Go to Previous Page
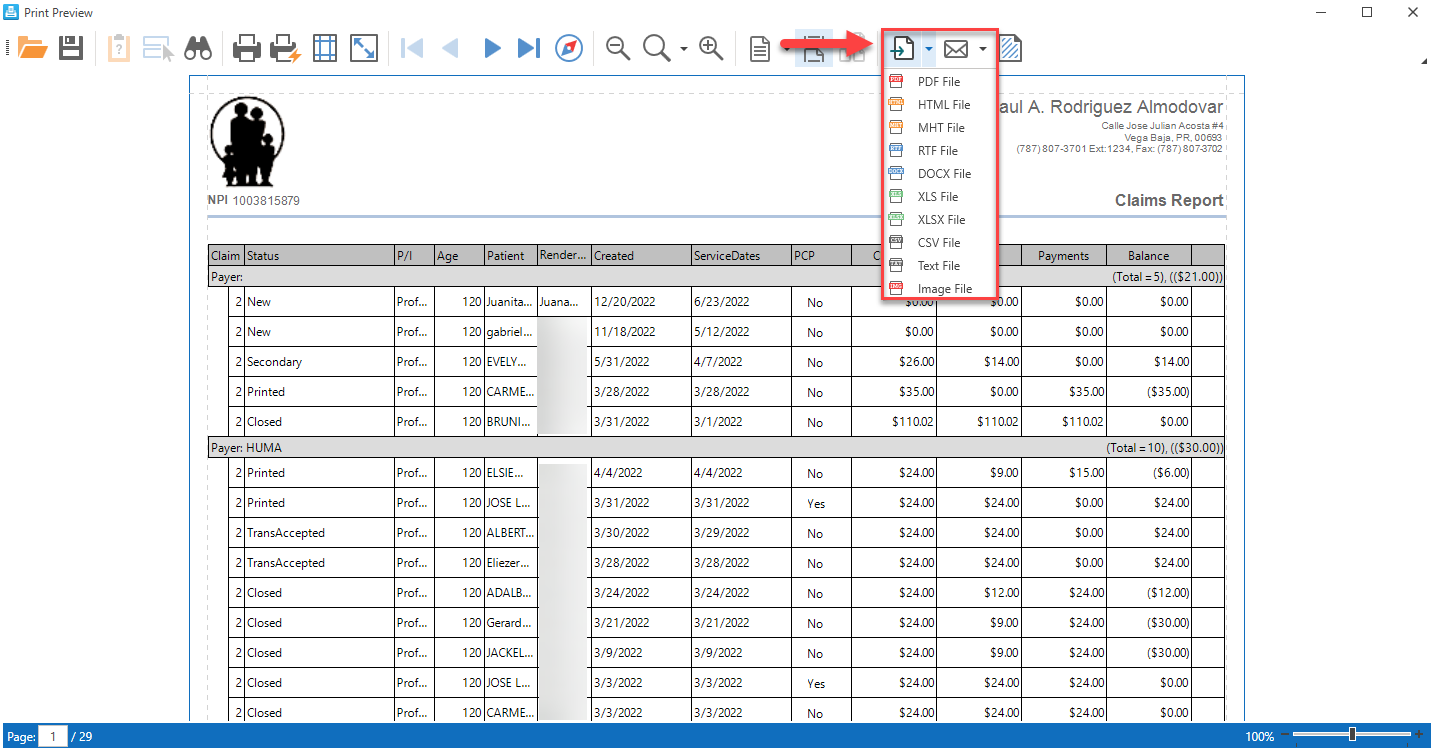Viewport: 1434px width, 753px height. click(450, 48)
